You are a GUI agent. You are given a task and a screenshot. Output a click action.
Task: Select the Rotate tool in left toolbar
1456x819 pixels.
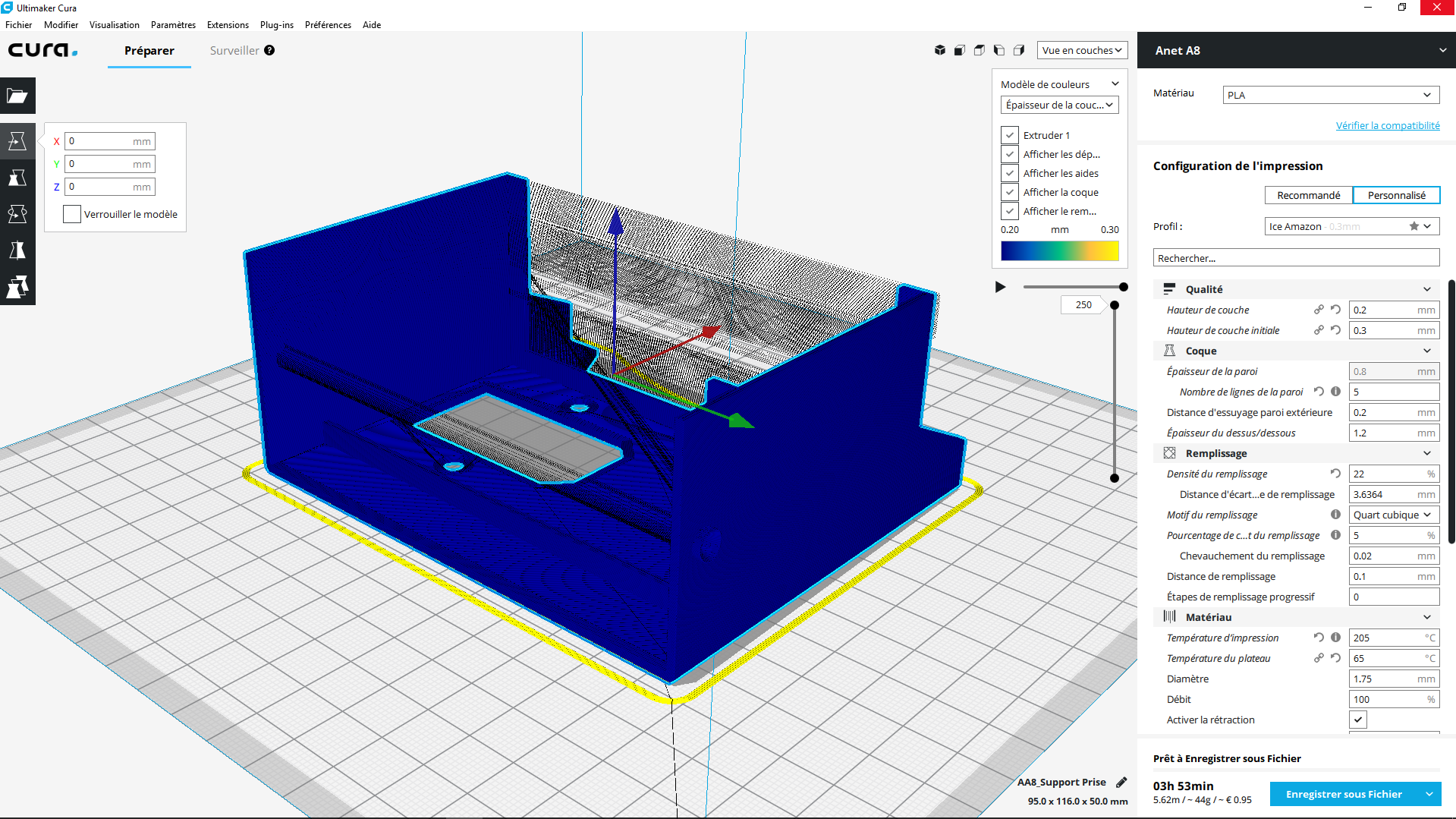(17, 214)
